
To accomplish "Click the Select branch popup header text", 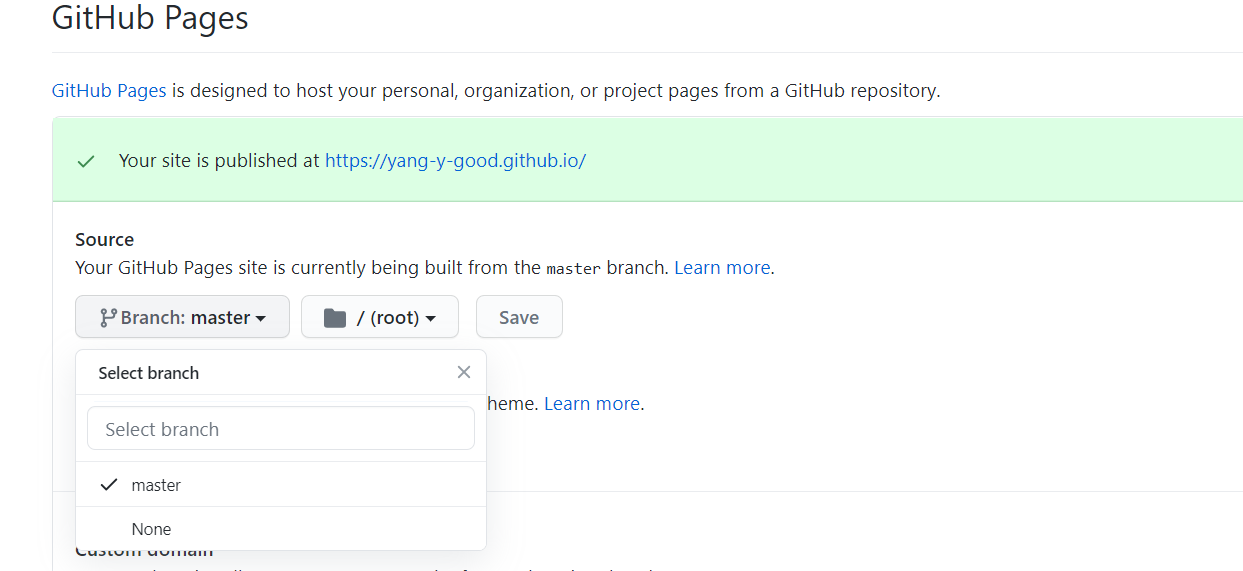I will click(x=149, y=372).
